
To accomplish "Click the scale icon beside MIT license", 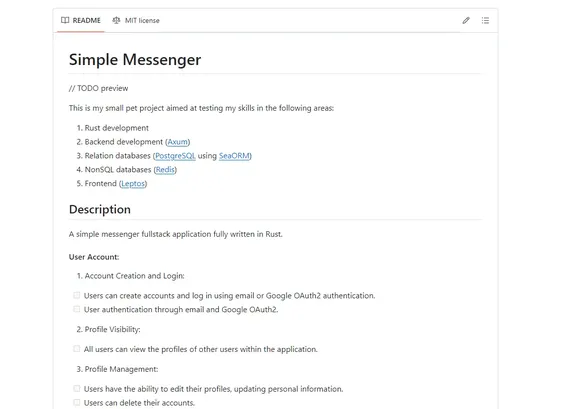I will (x=116, y=20).
